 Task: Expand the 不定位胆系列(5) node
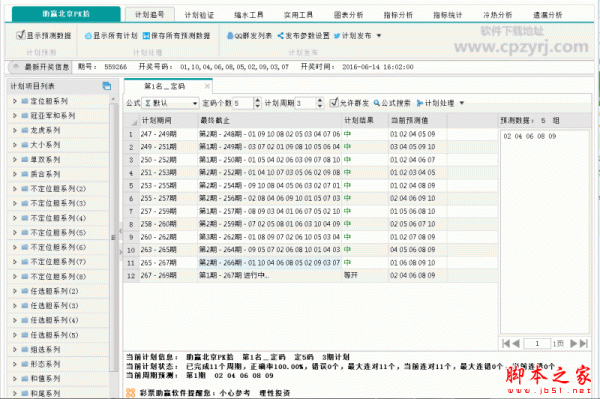coord(15,233)
